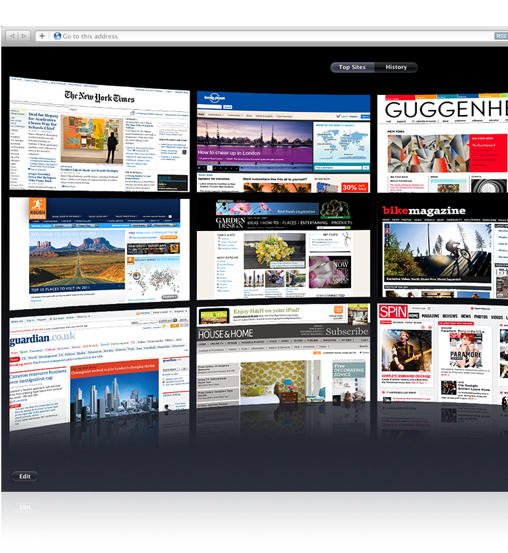Click the RSS button in address bar
The width and height of the screenshot is (508, 553).
click(501, 36)
